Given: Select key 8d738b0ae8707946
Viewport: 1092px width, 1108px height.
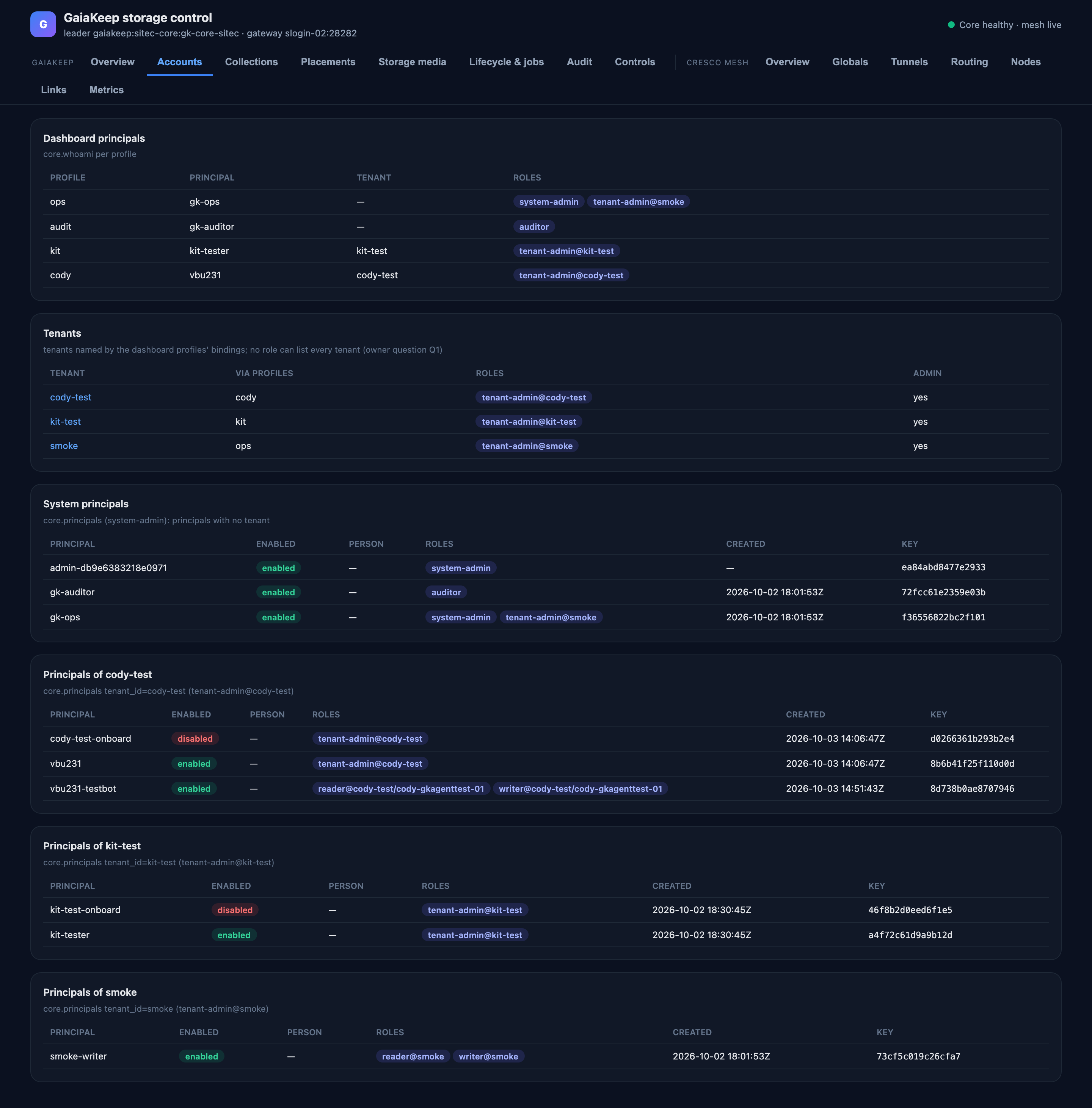Looking at the screenshot, I should click(x=972, y=789).
